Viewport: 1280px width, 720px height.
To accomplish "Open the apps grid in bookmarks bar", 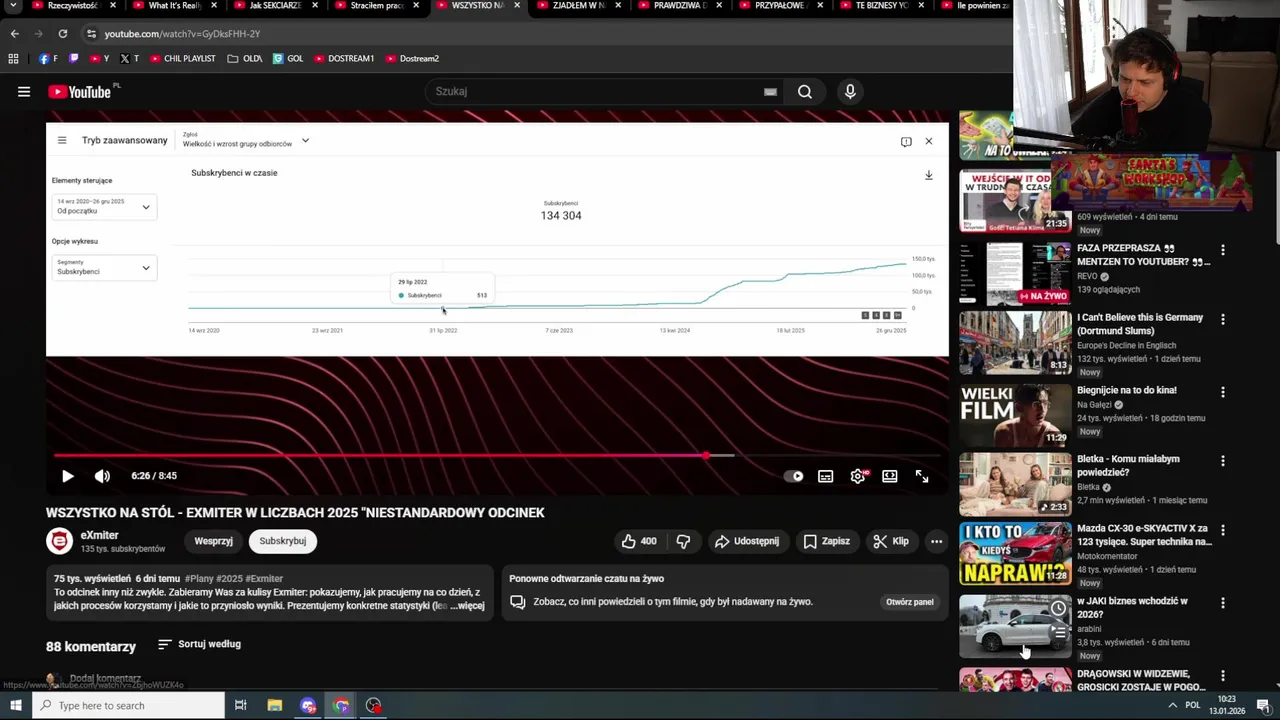I will pos(13,59).
